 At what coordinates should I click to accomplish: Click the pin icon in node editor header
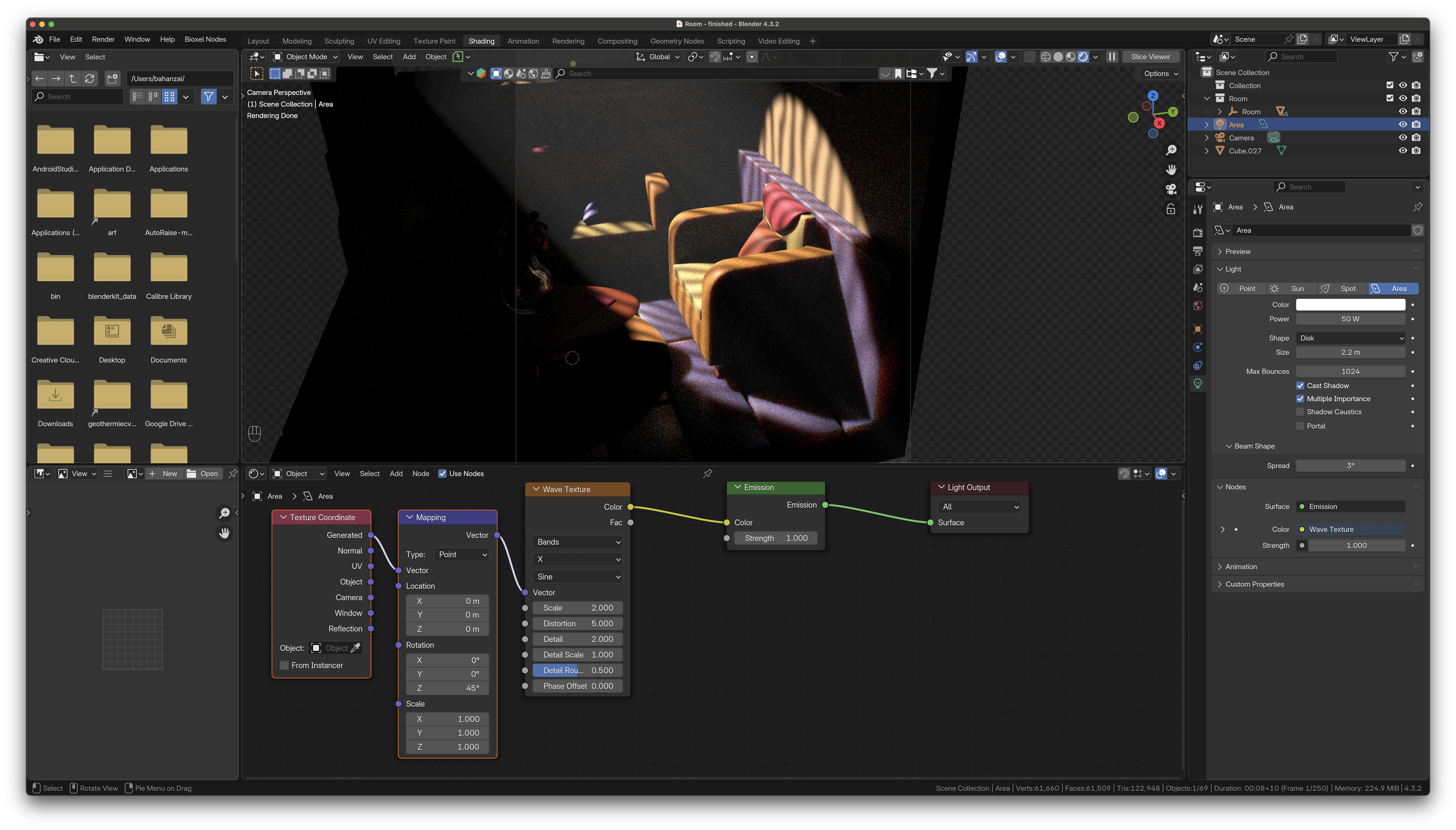[707, 474]
